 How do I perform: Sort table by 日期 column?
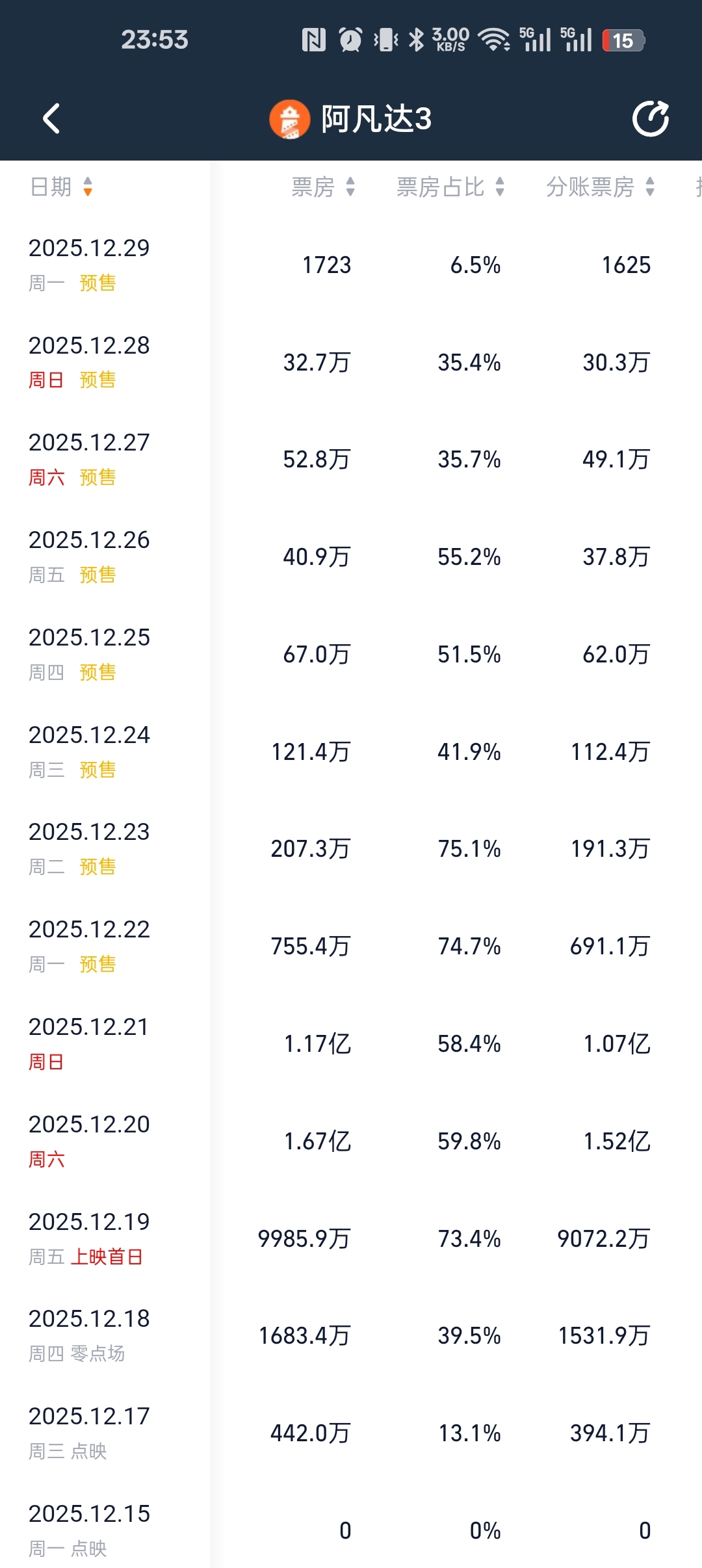62,187
